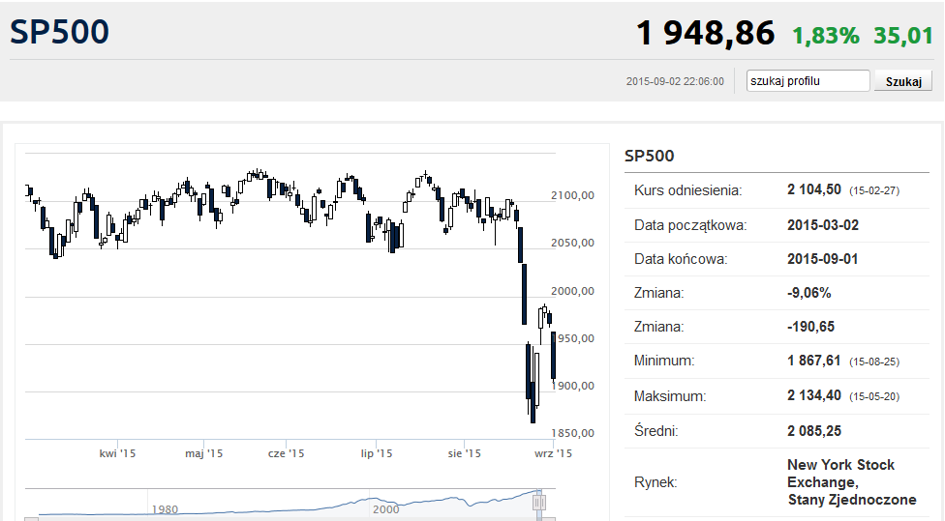Grab the navigator range handle grip
The image size is (945, 521).
[539, 502]
